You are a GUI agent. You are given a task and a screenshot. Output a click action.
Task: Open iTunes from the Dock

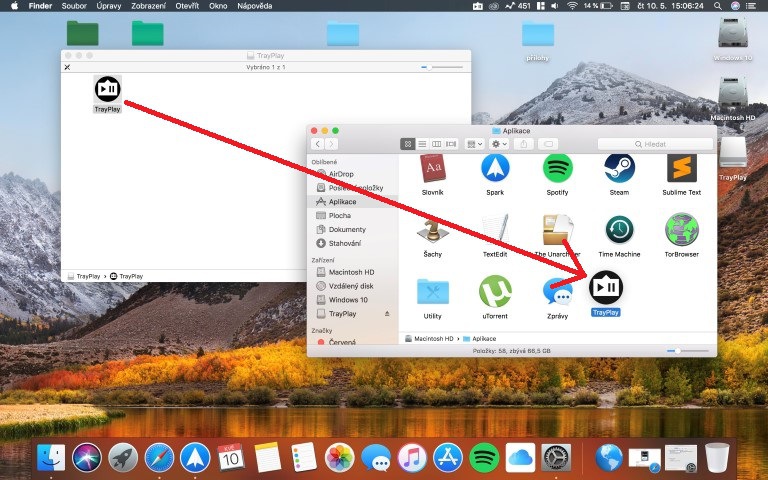pyautogui.click(x=411, y=458)
